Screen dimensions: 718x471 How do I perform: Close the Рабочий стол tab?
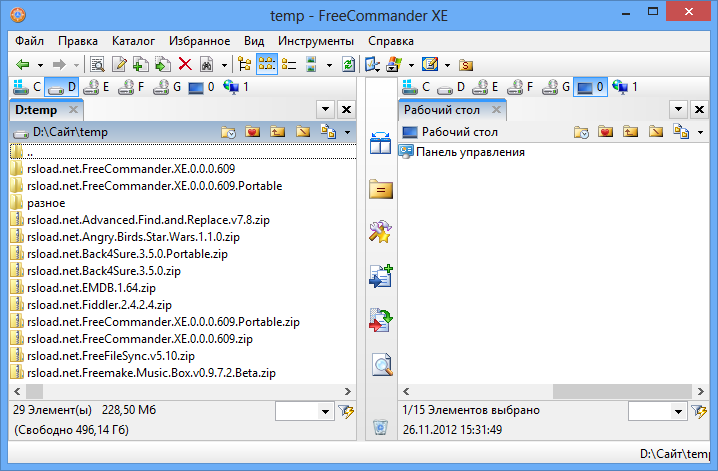[496, 109]
